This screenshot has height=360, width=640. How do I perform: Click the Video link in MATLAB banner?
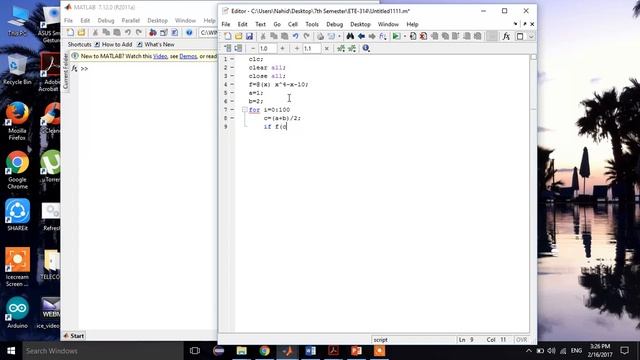[160, 56]
